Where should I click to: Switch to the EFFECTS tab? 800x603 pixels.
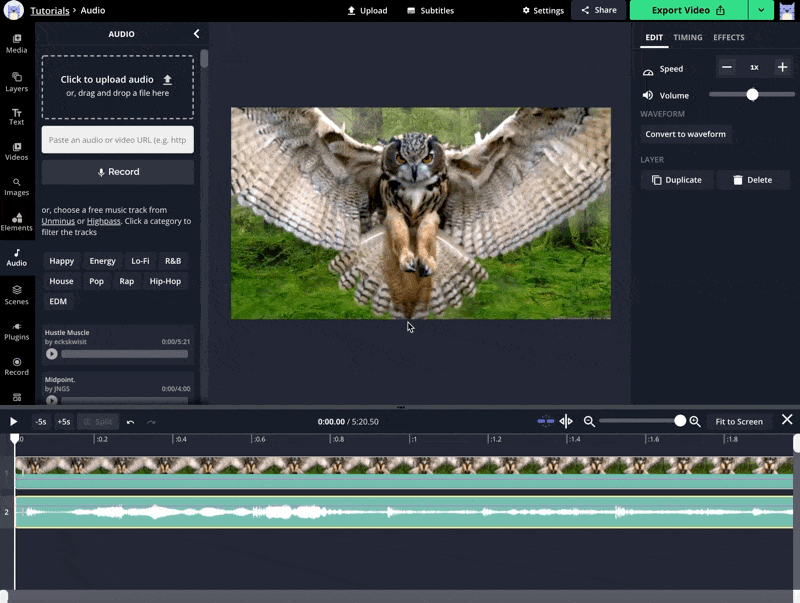click(x=728, y=37)
